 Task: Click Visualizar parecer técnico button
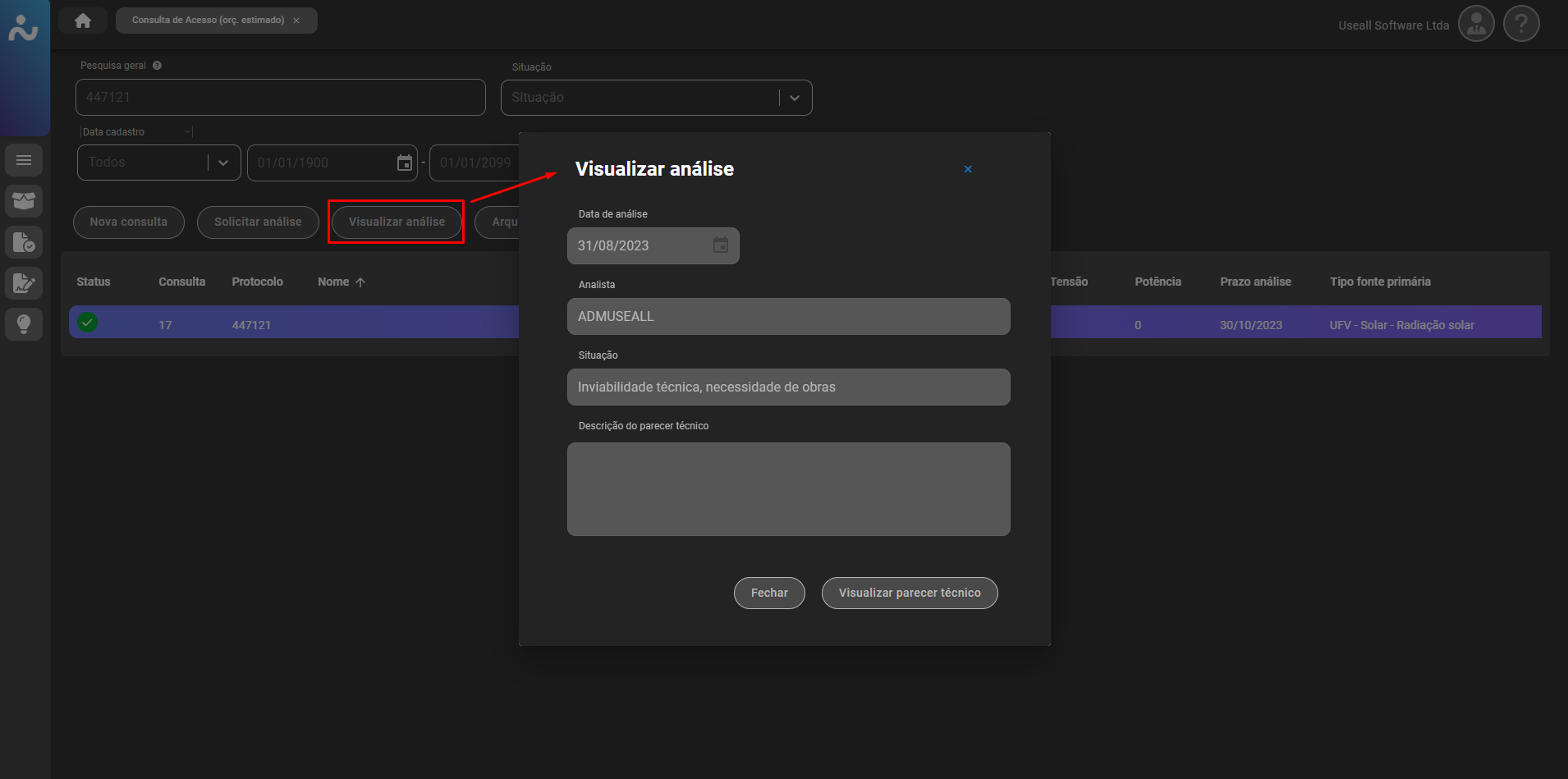click(909, 593)
